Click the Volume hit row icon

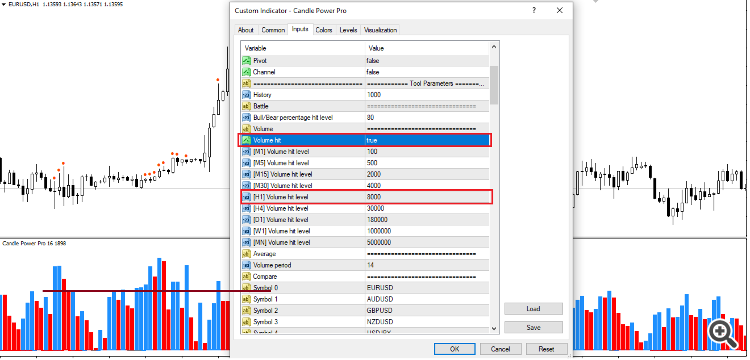click(246, 140)
